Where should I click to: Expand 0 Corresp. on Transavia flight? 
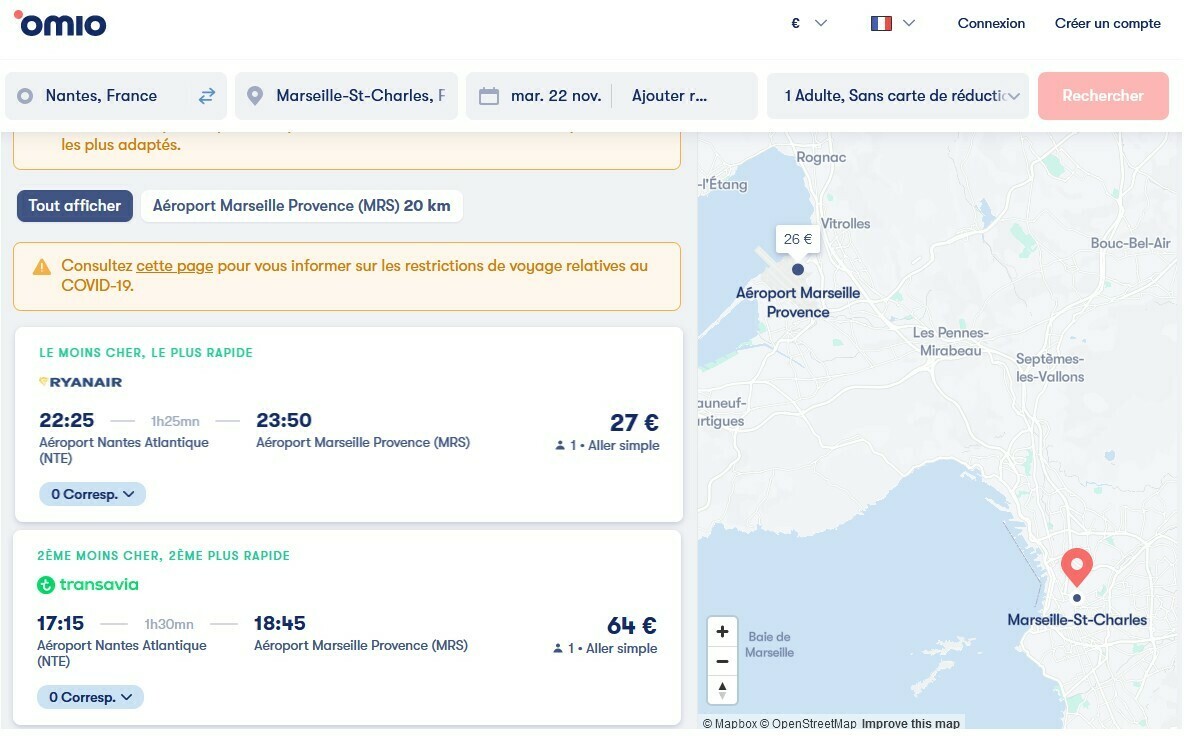[x=90, y=697]
